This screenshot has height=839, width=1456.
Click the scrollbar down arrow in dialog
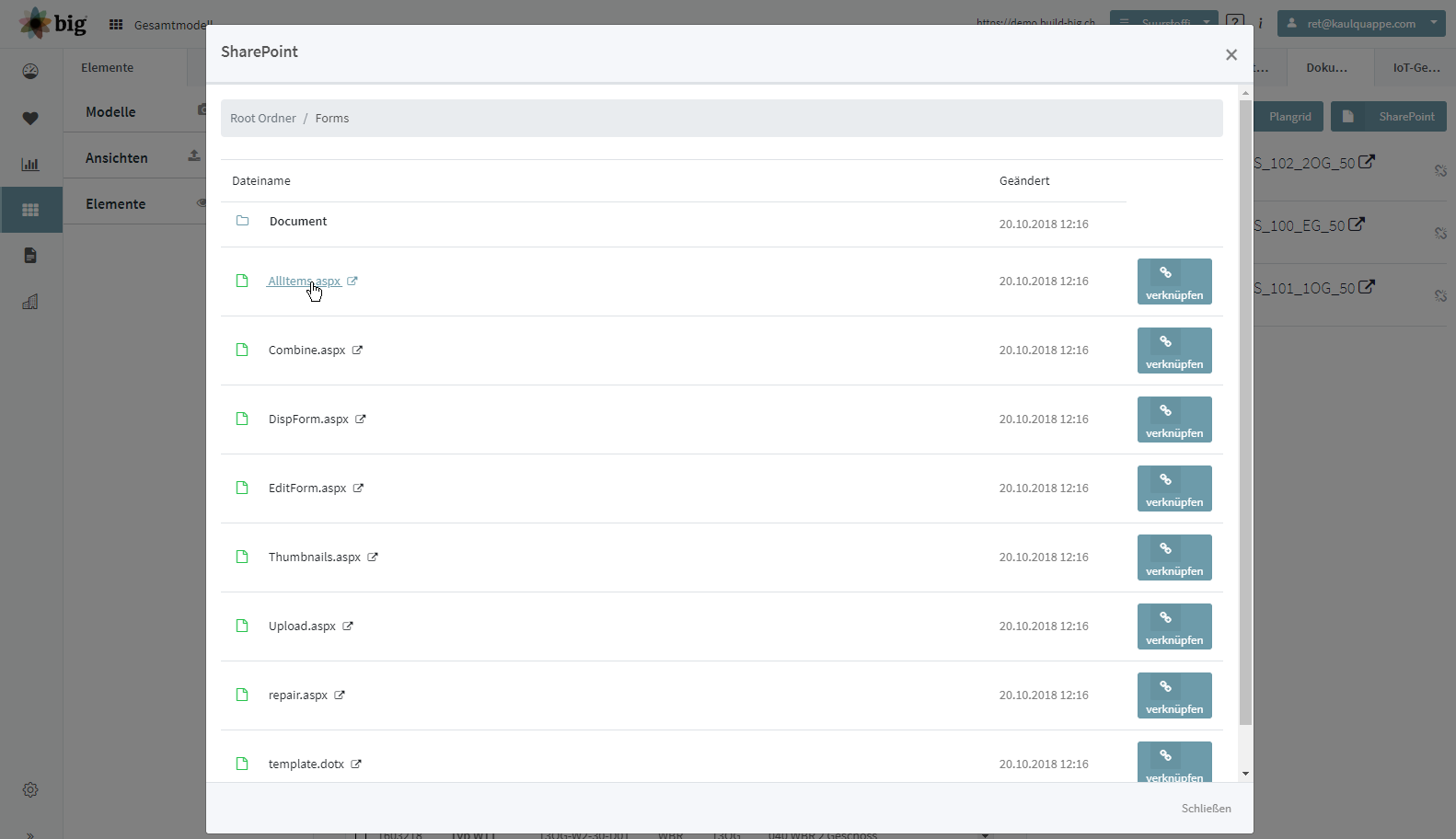[x=1245, y=774]
